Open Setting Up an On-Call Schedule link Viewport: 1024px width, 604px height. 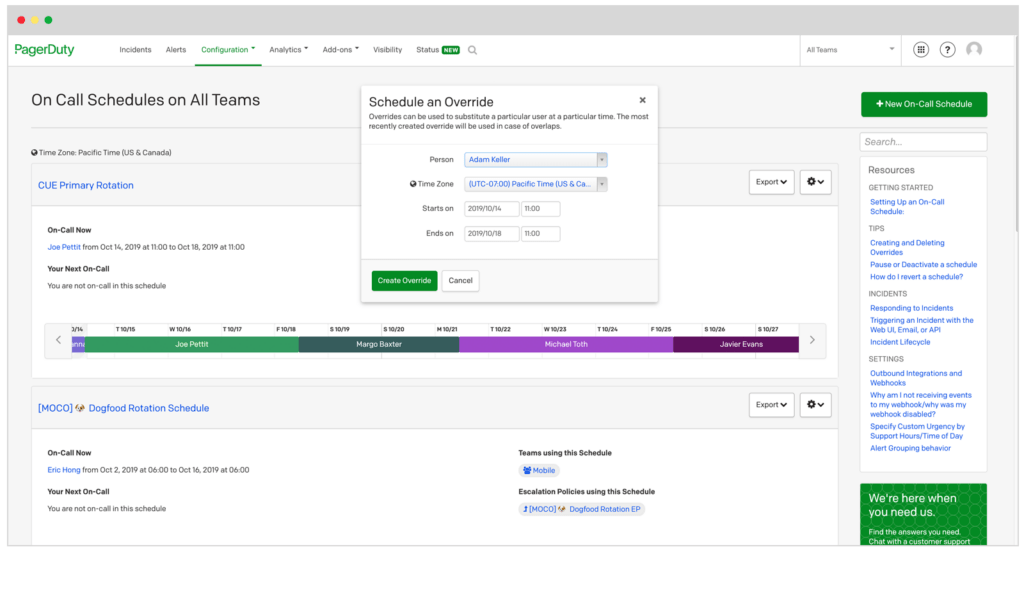click(x=907, y=207)
